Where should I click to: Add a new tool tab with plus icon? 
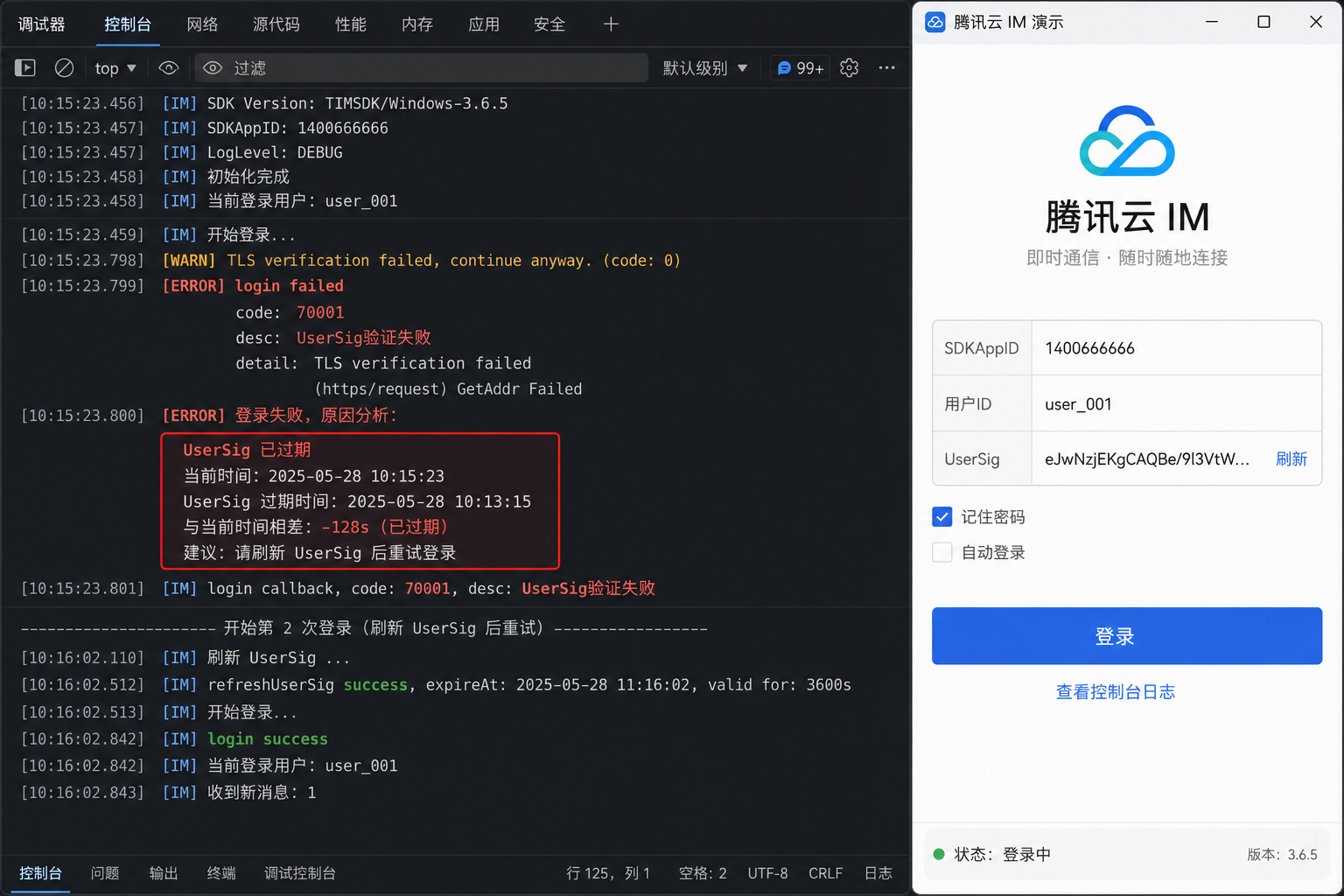pyautogui.click(x=611, y=24)
